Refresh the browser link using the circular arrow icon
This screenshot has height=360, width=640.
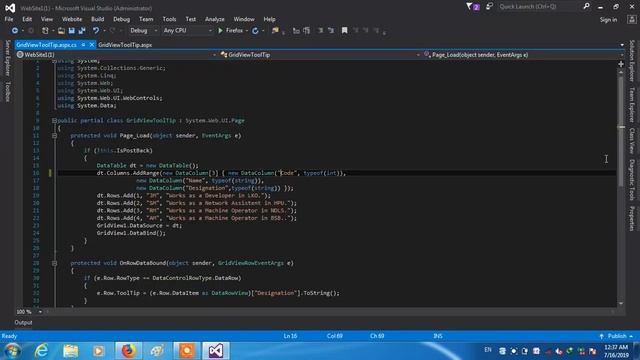(x=255, y=31)
